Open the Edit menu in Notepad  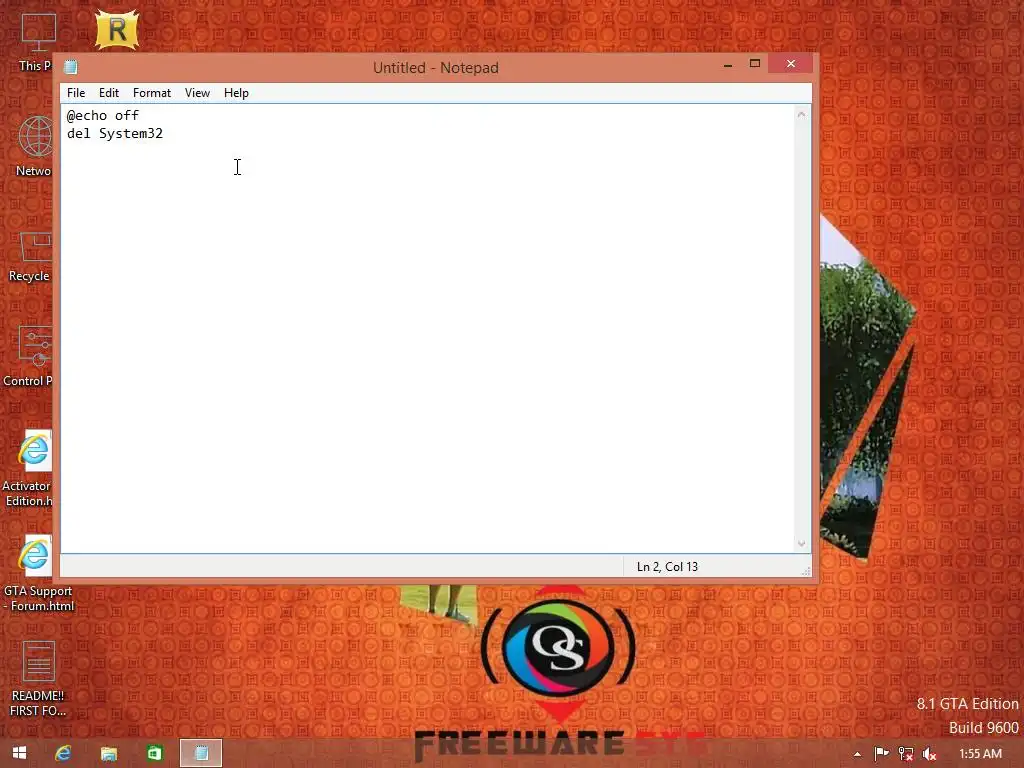108,93
